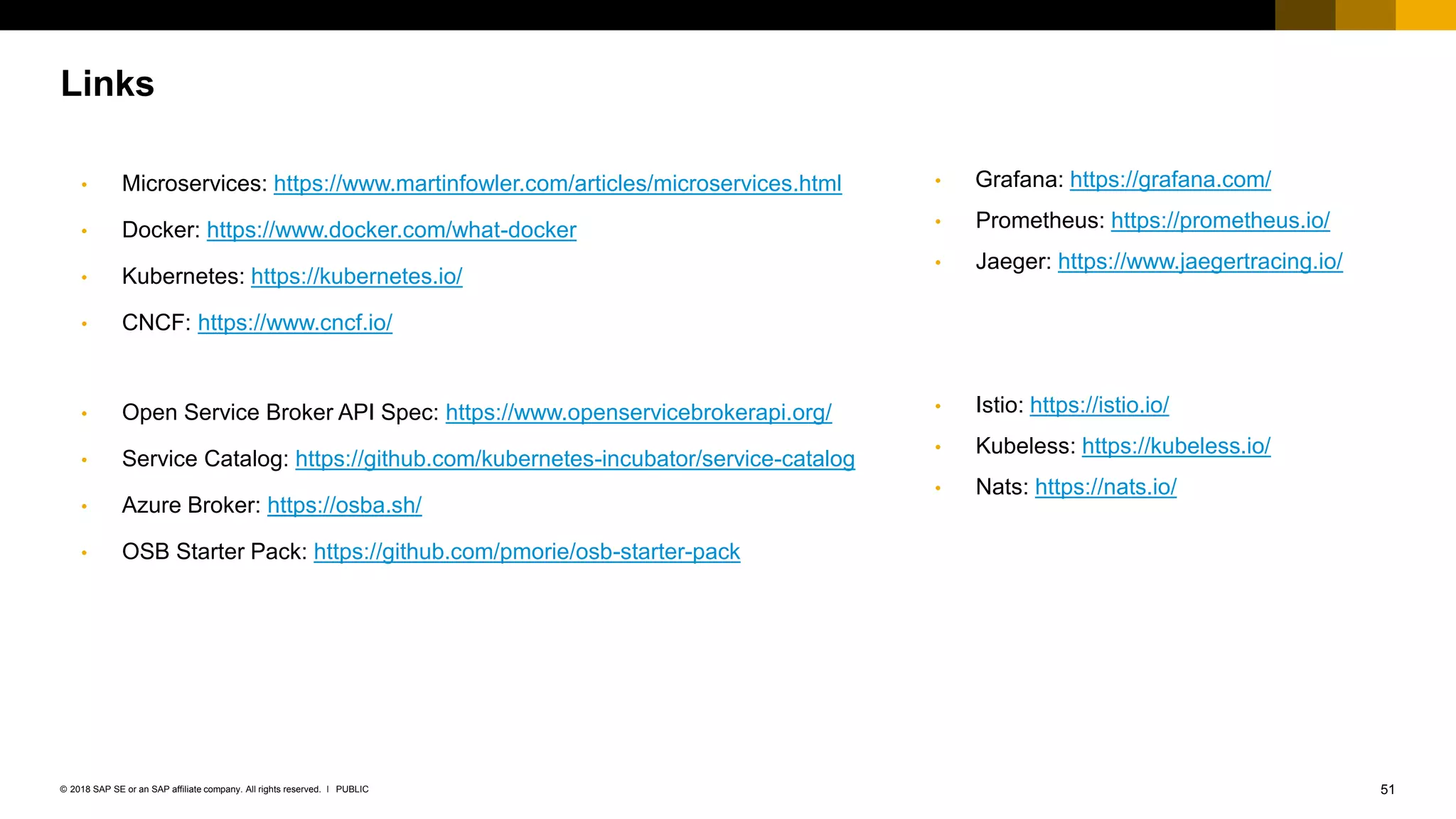
Task: Visit the grafana.com link
Action: coord(1170,180)
